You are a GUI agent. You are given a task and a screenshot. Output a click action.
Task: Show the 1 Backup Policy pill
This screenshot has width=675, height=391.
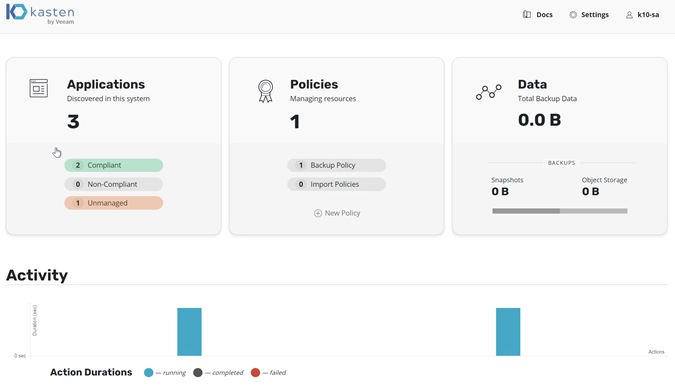(x=337, y=165)
